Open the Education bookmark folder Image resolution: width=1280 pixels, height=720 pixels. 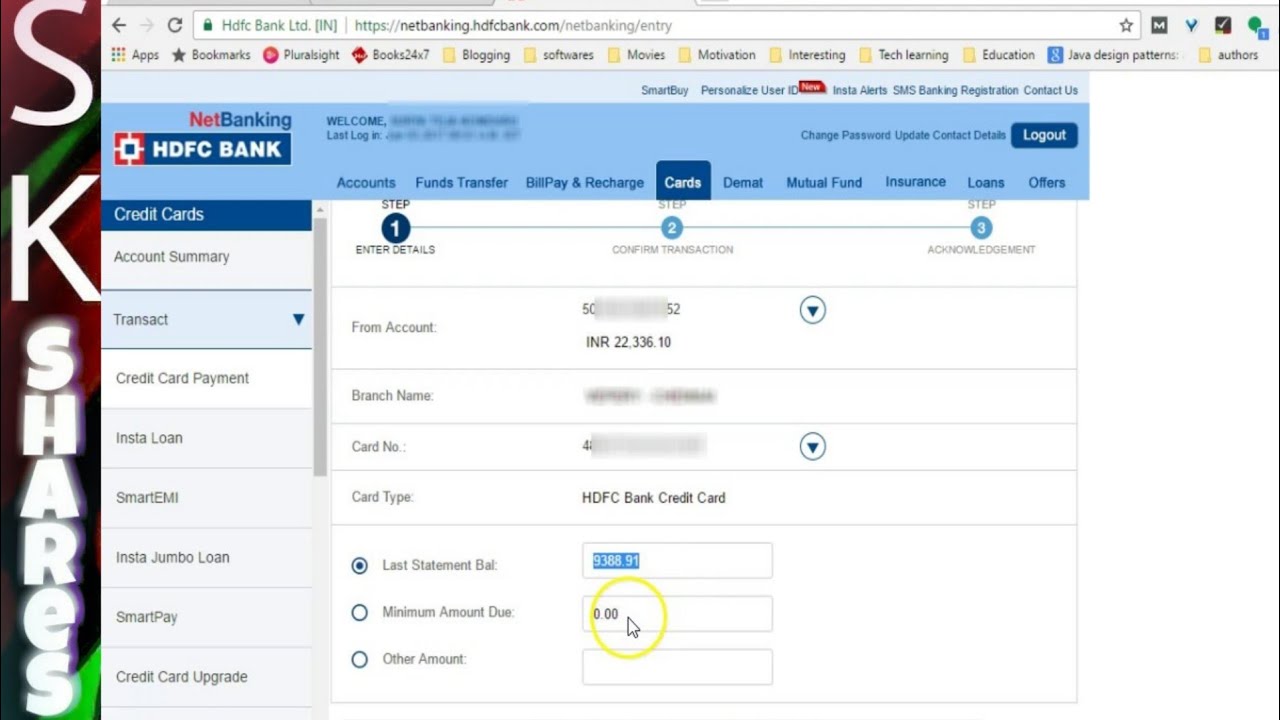(x=998, y=55)
